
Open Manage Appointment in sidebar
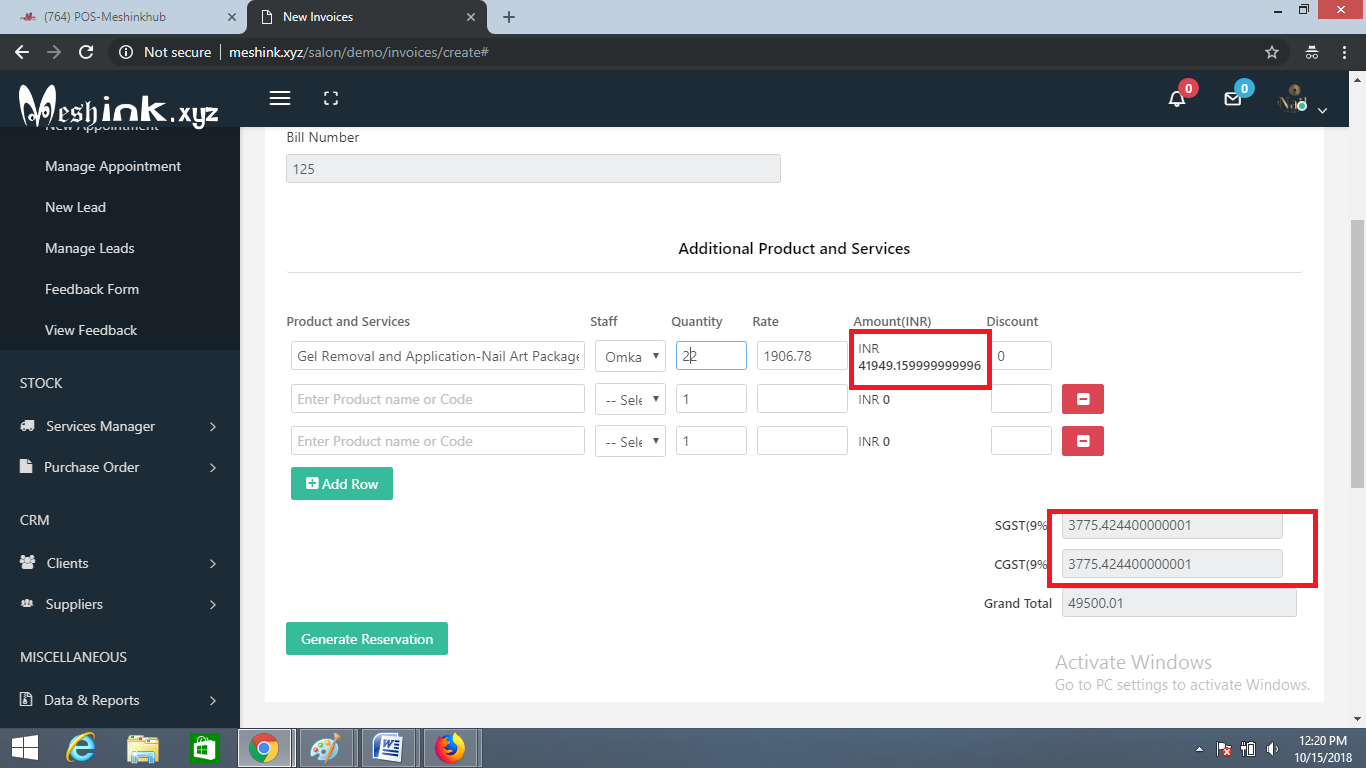113,166
